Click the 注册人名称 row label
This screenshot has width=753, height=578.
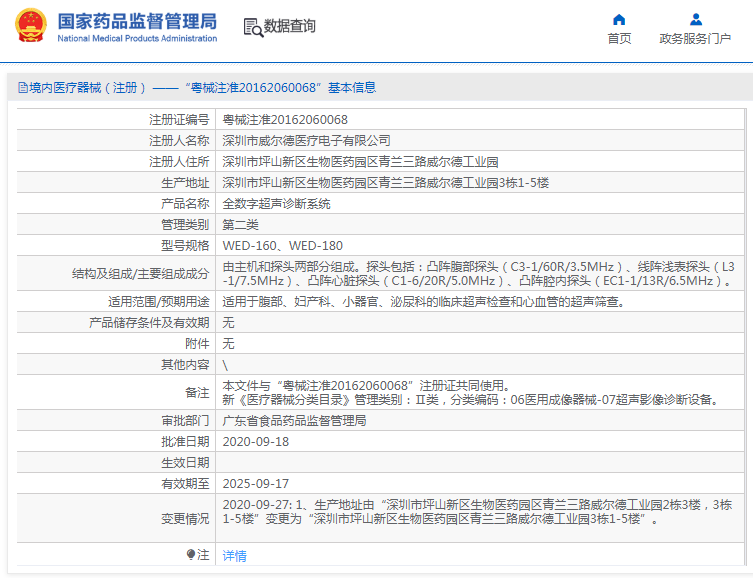pos(179,141)
